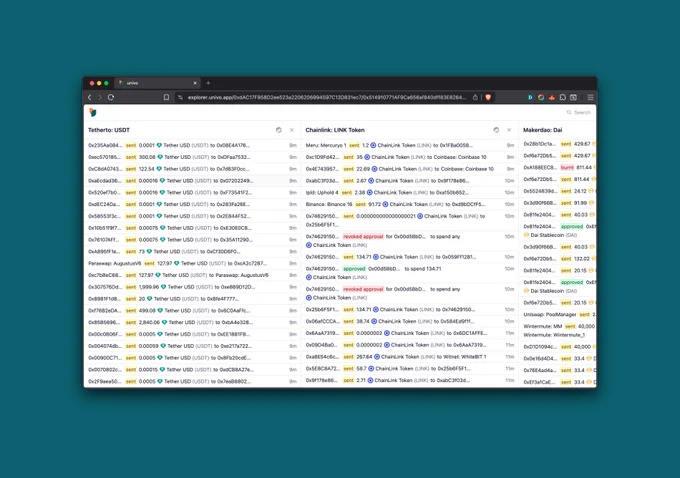Click the share icon in the address bar
This screenshot has width=680, height=478.
pyautogui.click(x=475, y=97)
